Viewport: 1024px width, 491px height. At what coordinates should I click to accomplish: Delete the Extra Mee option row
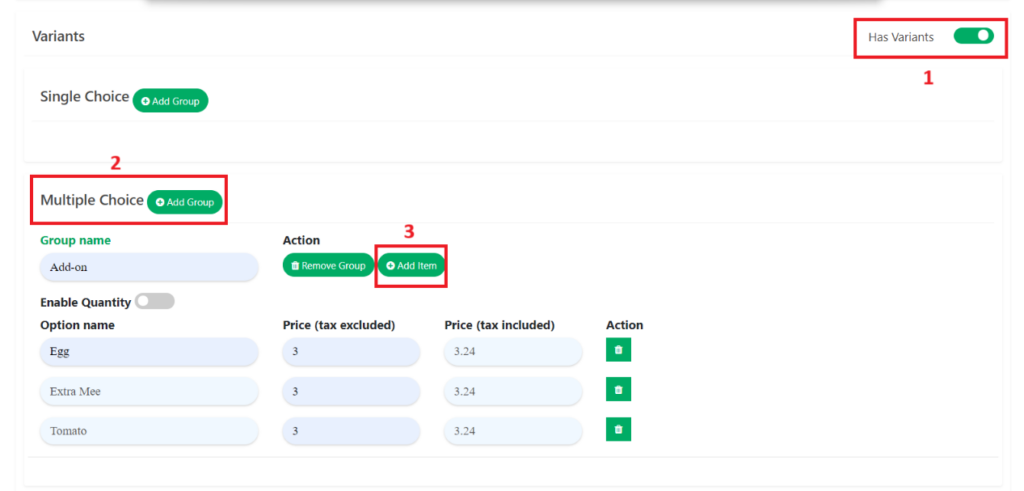(x=618, y=390)
